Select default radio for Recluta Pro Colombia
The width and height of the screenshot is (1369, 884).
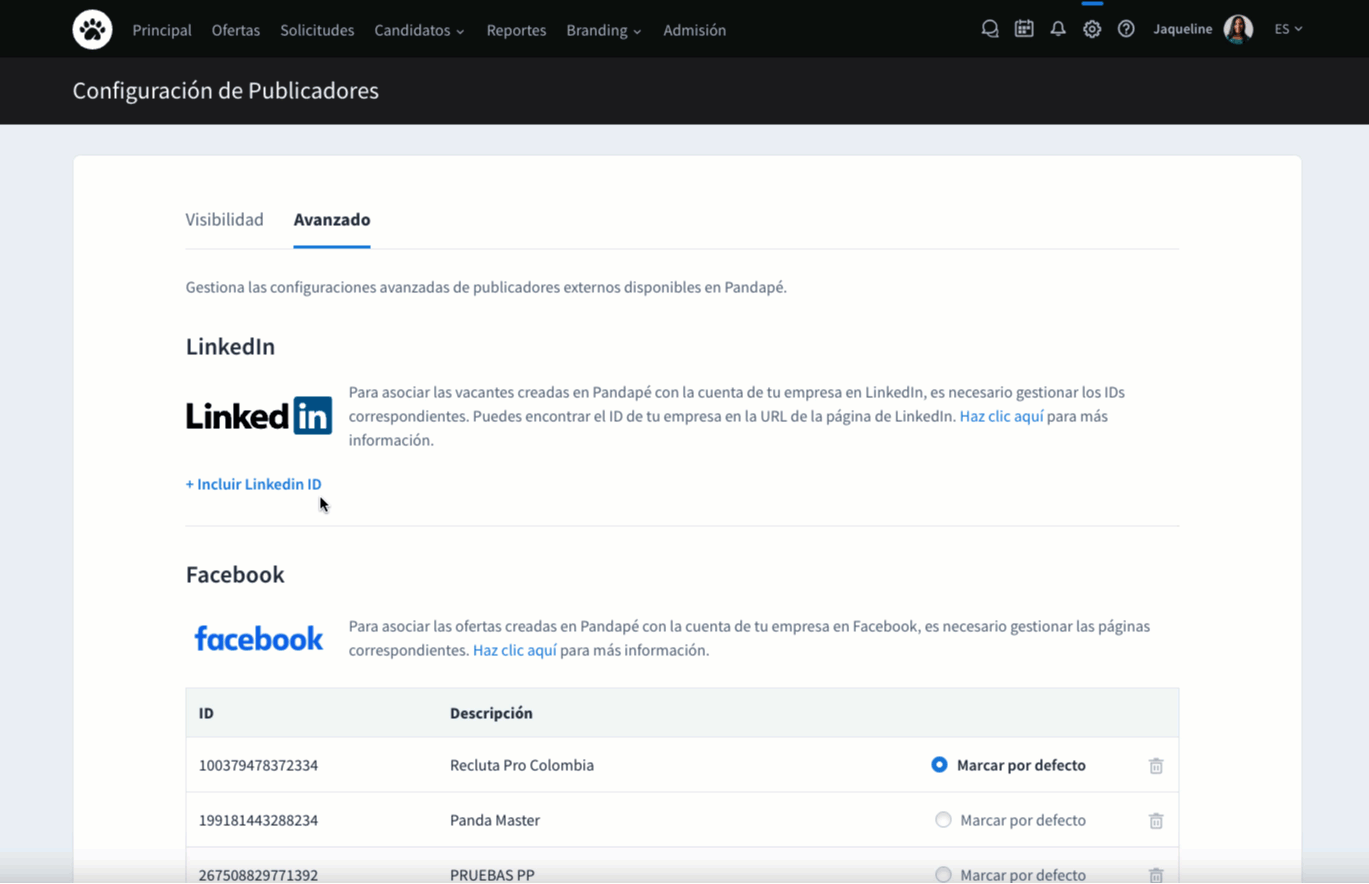pos(939,765)
